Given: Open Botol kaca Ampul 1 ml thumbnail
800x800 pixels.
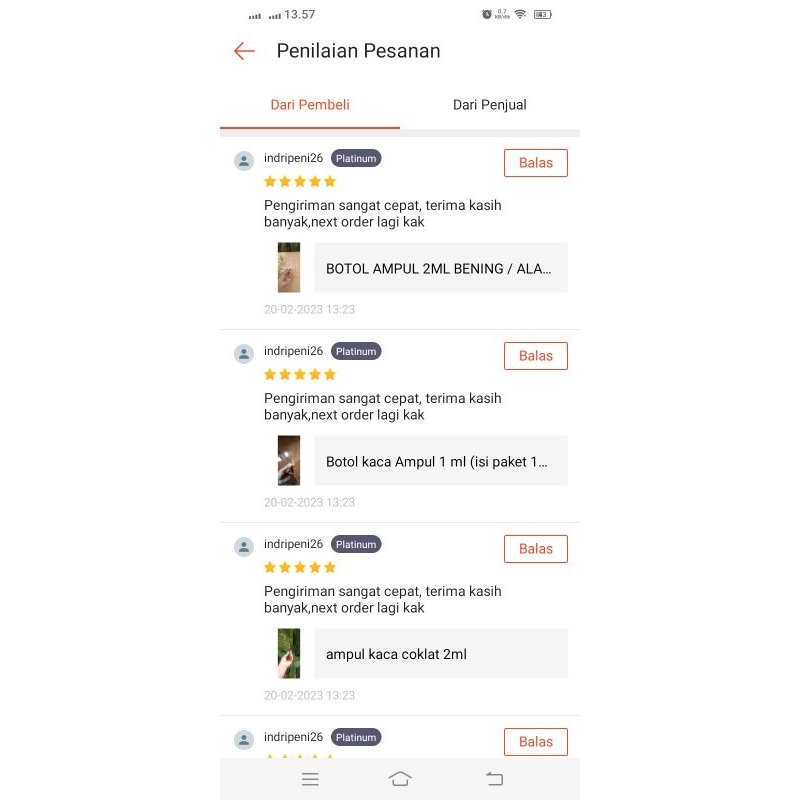Looking at the screenshot, I should [x=289, y=461].
